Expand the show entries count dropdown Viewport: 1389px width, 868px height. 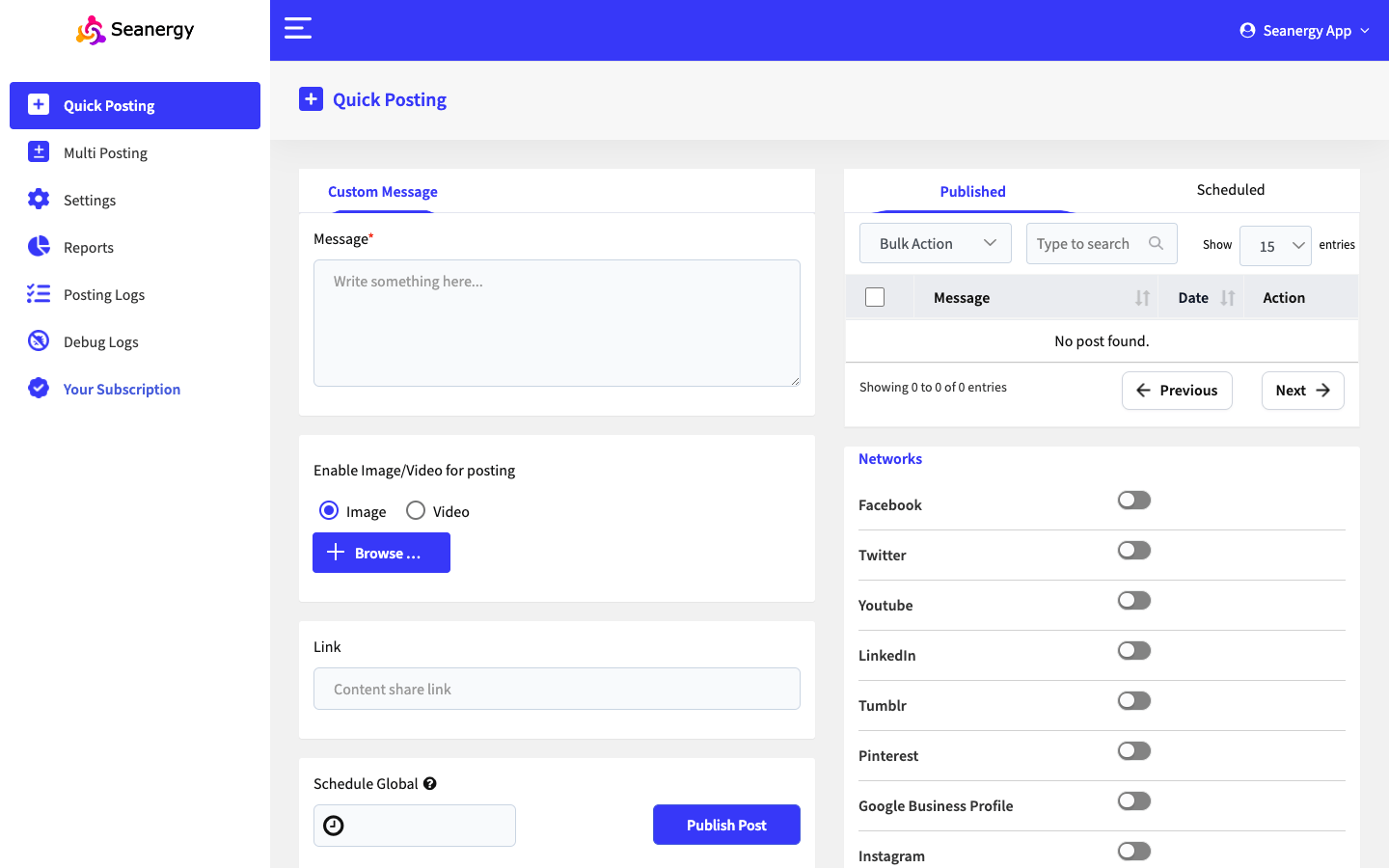(1274, 246)
